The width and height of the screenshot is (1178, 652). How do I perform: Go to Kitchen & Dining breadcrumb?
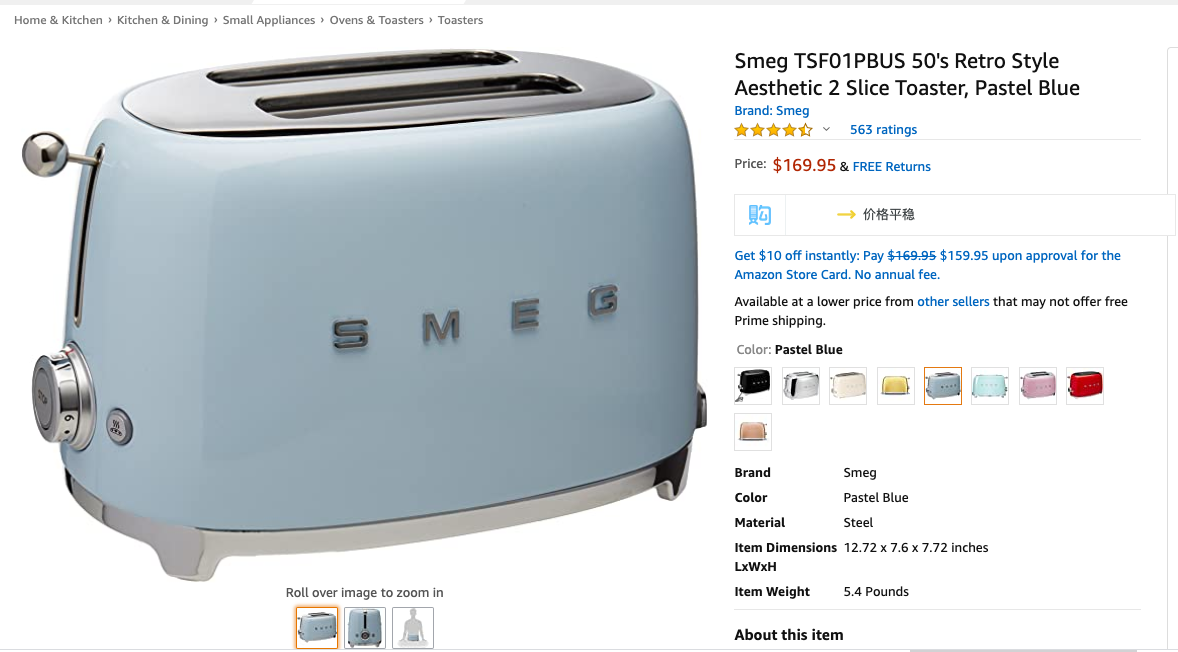pos(162,20)
